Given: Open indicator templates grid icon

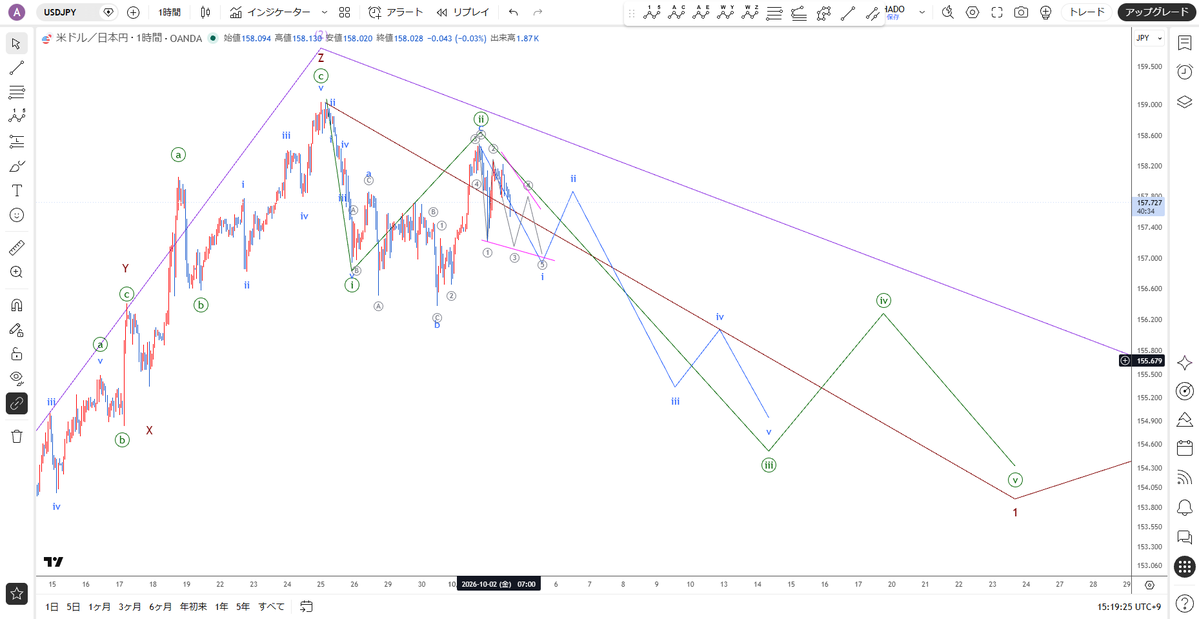Looking at the screenshot, I should coord(345,12).
